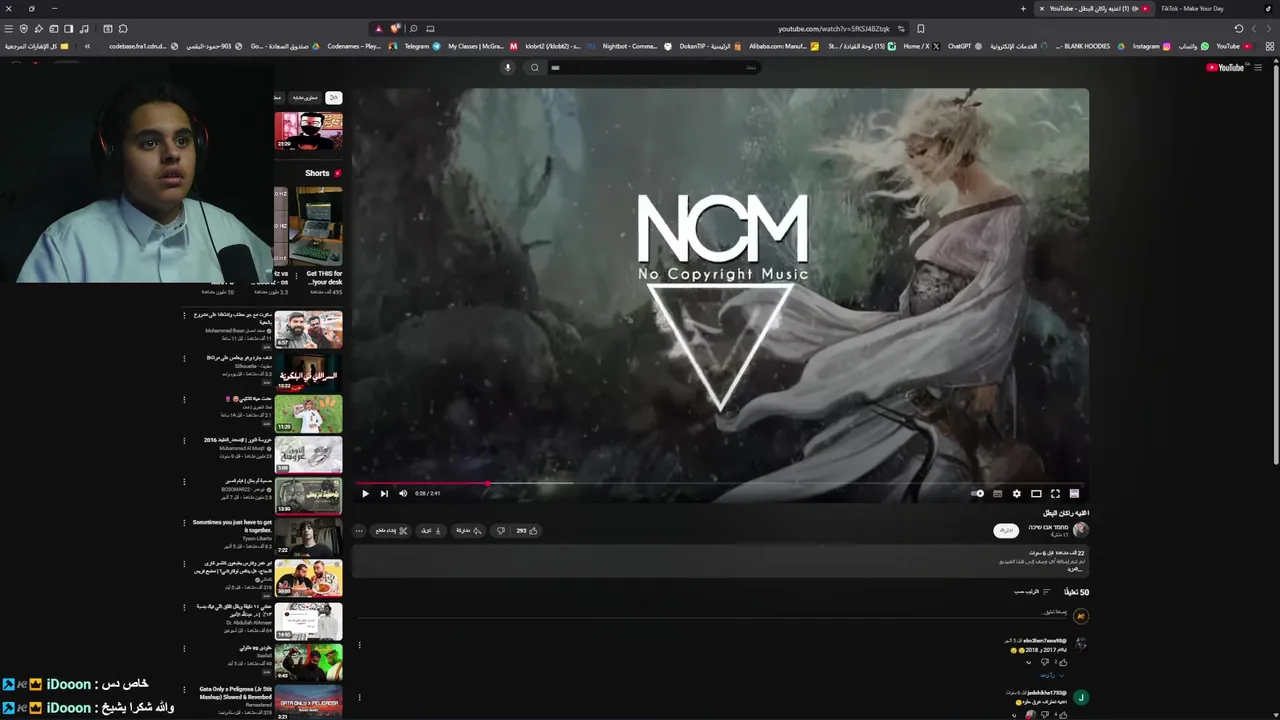Open more actions ellipsis below video
Image resolution: width=1280 pixels, height=720 pixels.
pyautogui.click(x=359, y=531)
